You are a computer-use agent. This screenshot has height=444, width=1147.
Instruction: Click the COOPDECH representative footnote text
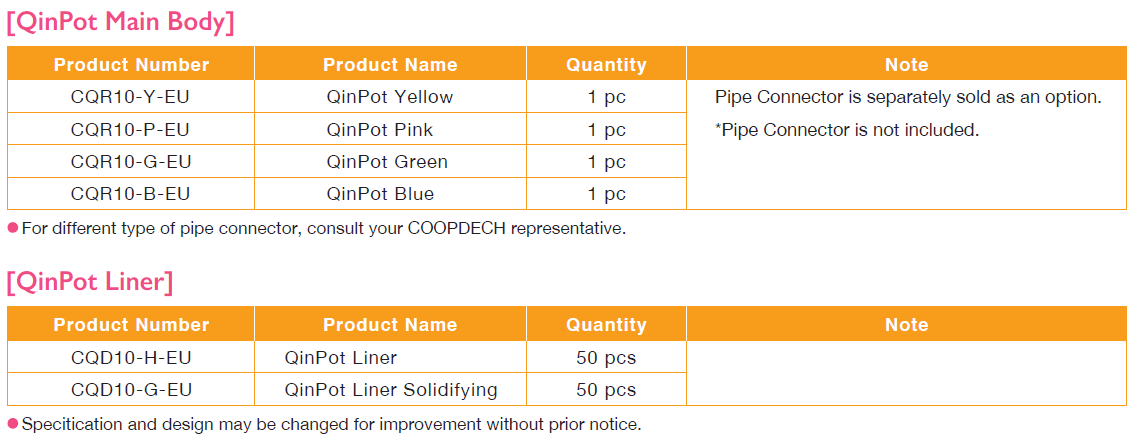coord(323,228)
